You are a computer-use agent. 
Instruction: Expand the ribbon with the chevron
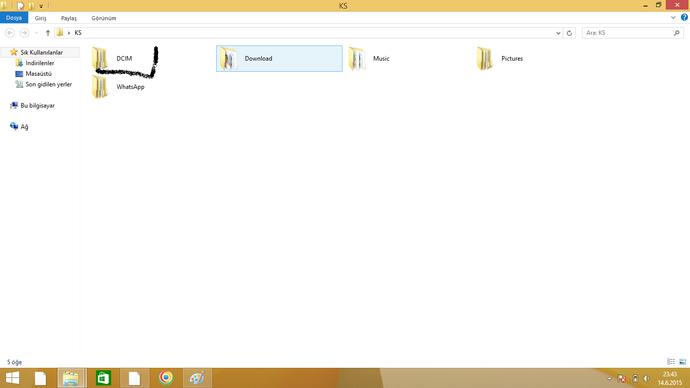pos(673,18)
